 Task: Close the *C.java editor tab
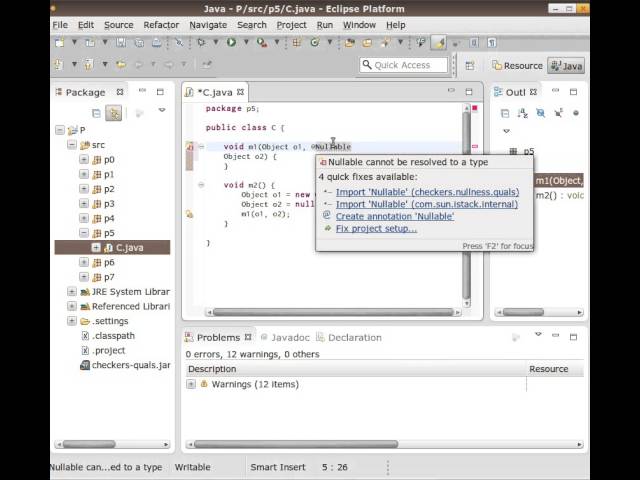[240, 92]
